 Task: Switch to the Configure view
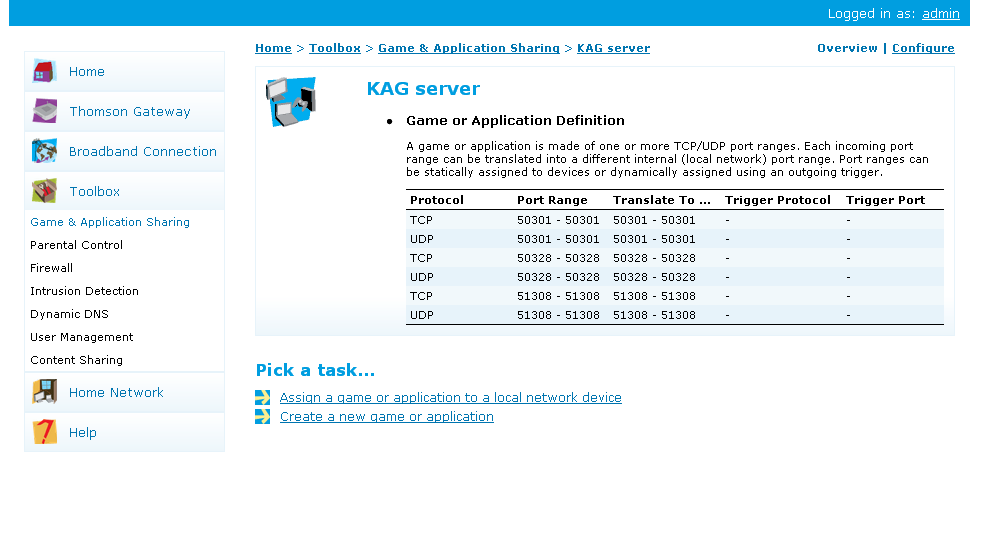pos(922,48)
